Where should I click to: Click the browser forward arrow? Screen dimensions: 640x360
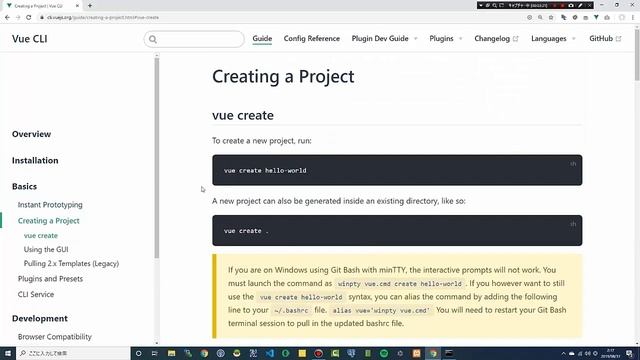pos(18,18)
